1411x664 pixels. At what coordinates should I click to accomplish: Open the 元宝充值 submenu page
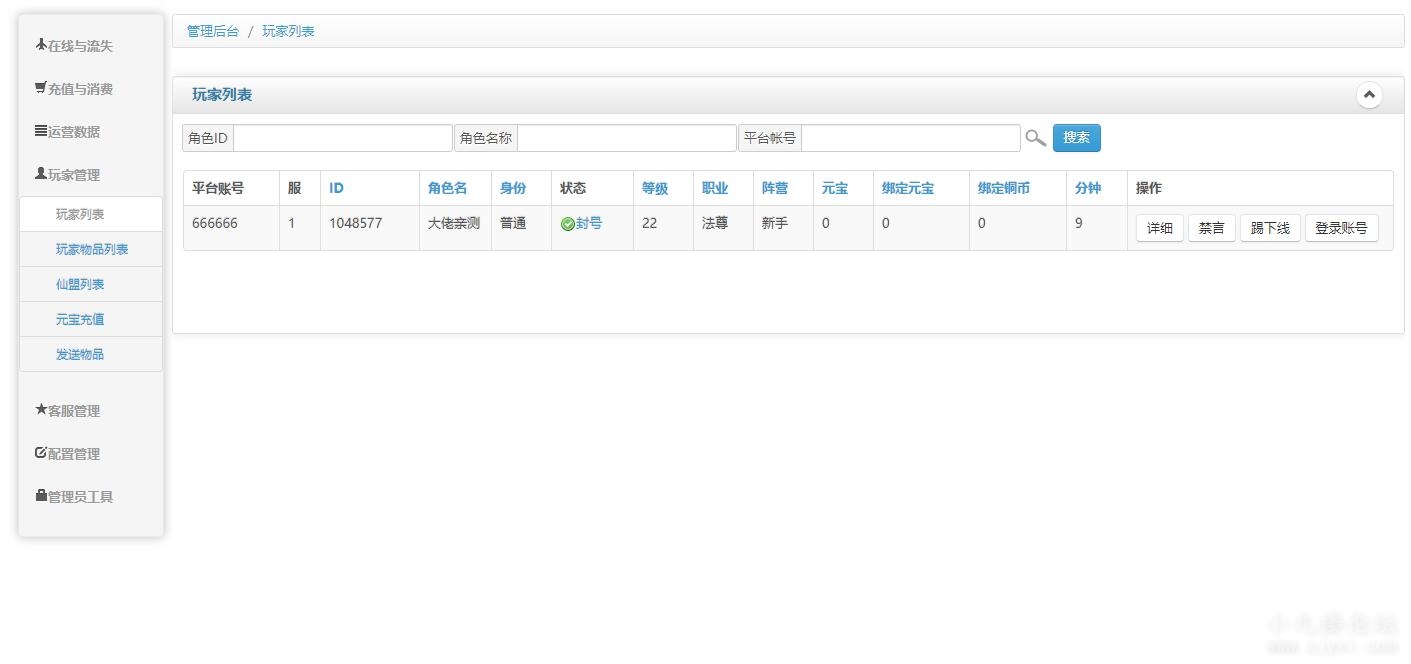[x=80, y=319]
